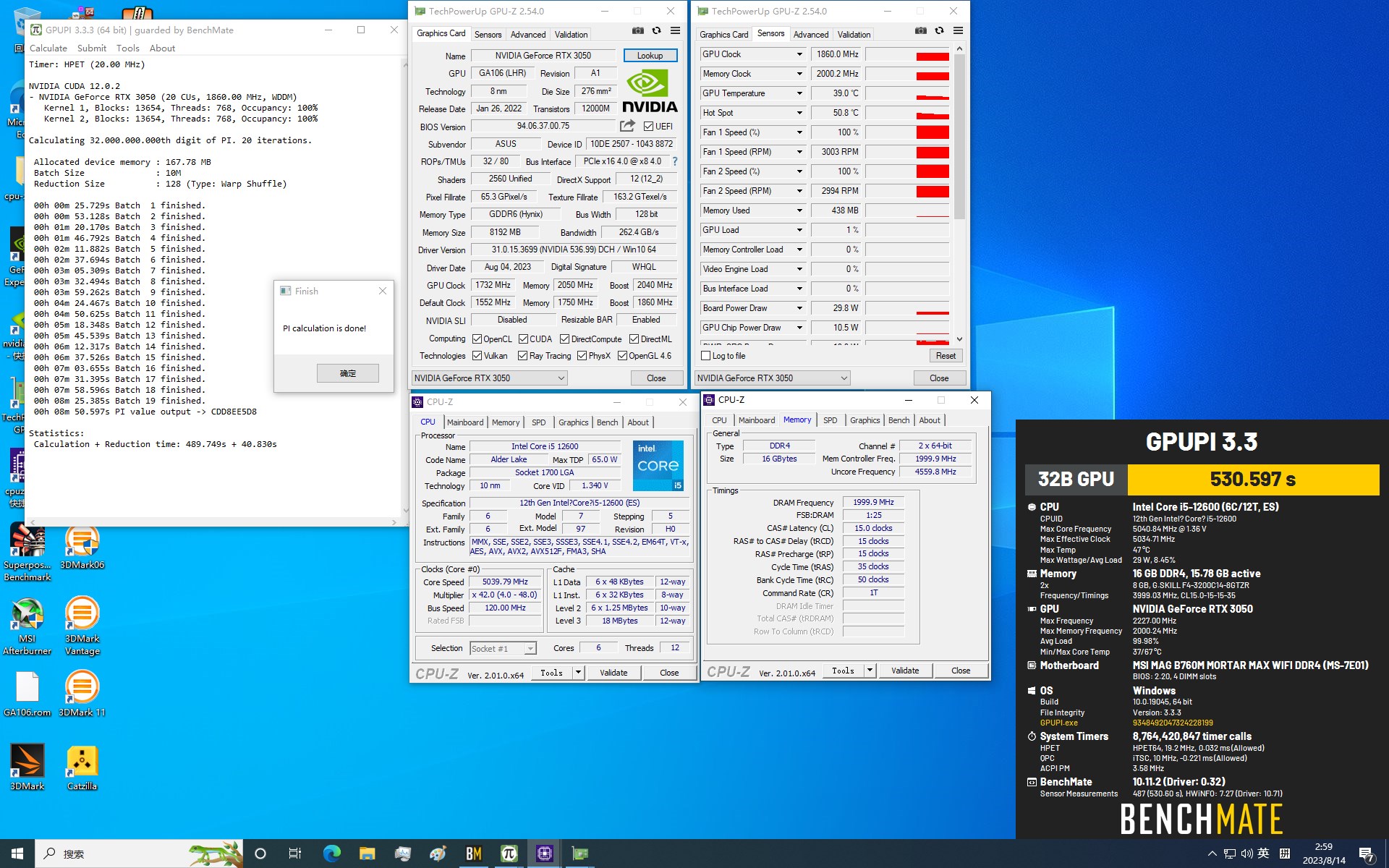Open the MSI Afterburner desktop icon
1389x868 pixels.
[x=27, y=626]
